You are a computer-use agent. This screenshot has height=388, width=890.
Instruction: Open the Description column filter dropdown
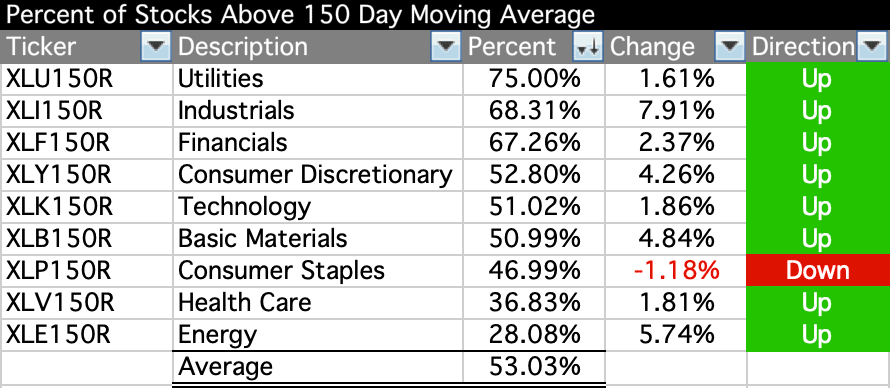[446, 47]
